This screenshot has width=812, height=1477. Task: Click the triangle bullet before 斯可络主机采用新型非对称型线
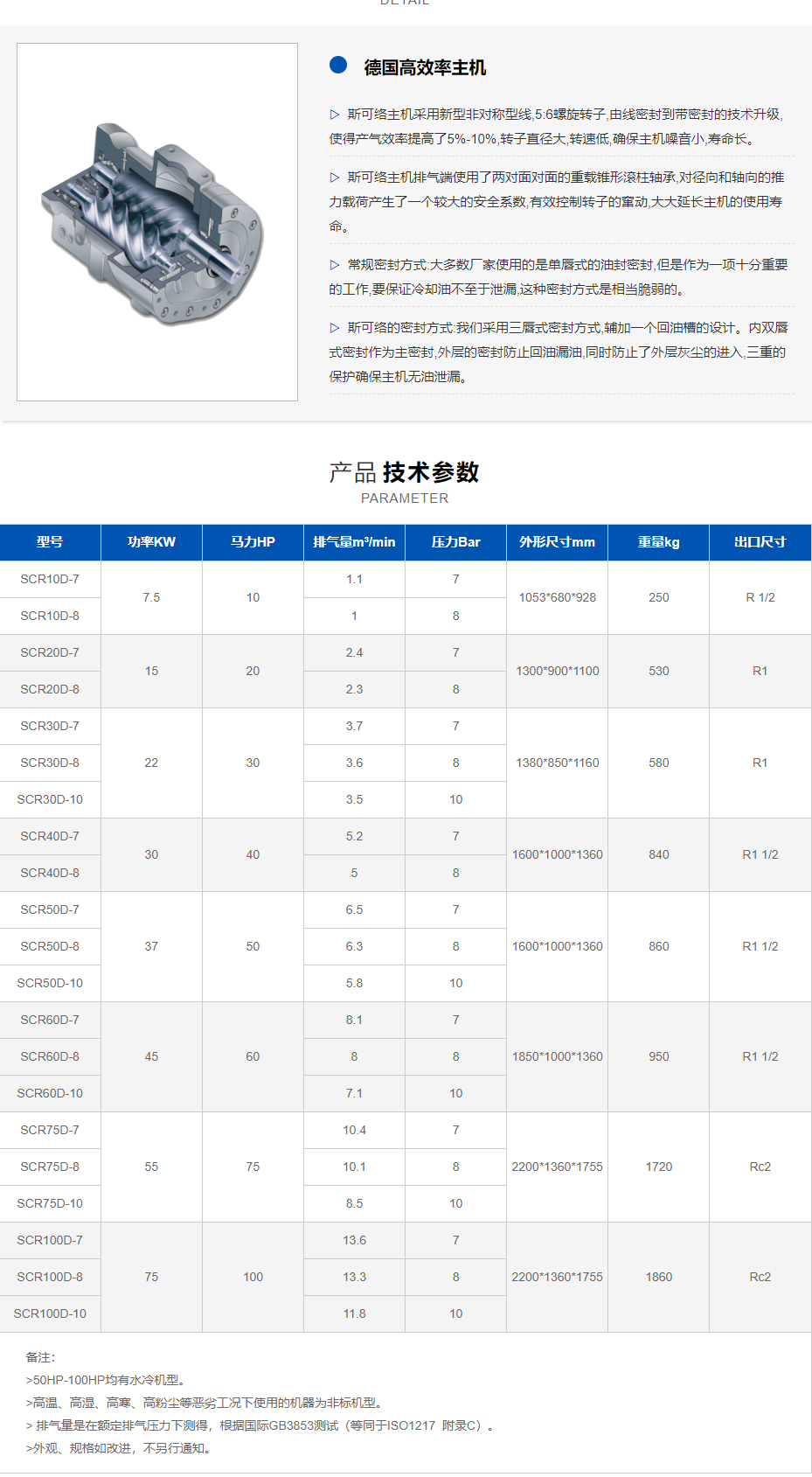(335, 115)
